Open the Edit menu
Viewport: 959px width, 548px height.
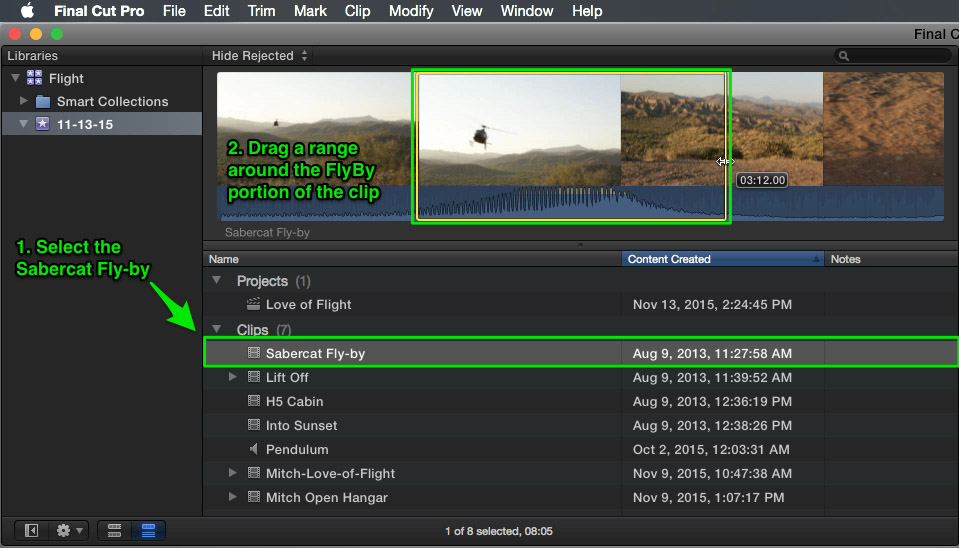click(x=217, y=11)
